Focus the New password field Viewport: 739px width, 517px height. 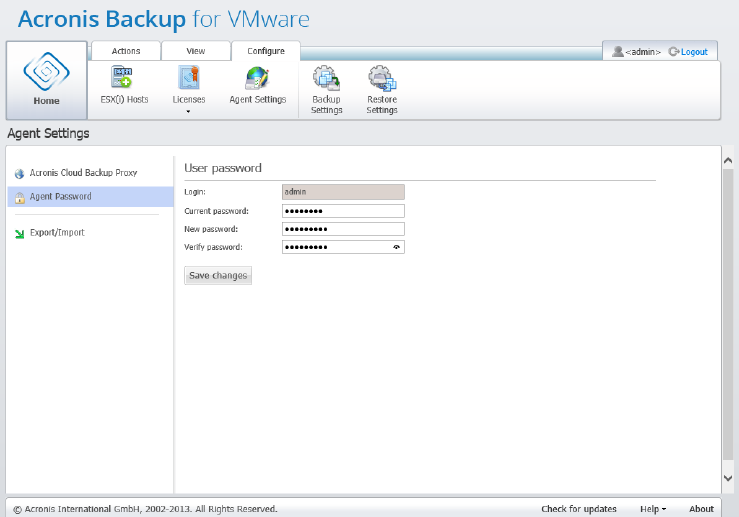click(343, 229)
